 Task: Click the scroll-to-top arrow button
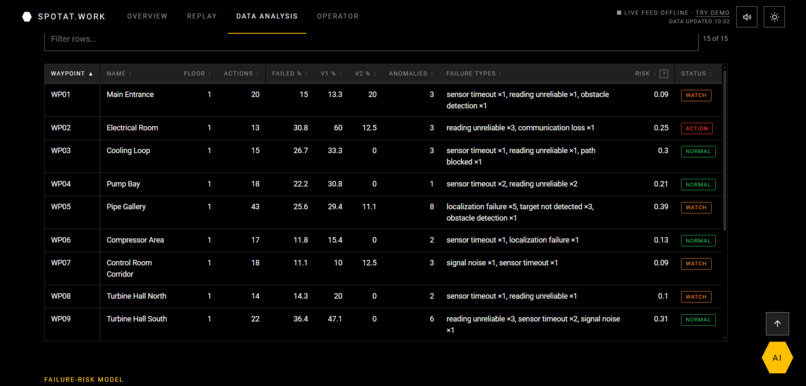777,324
